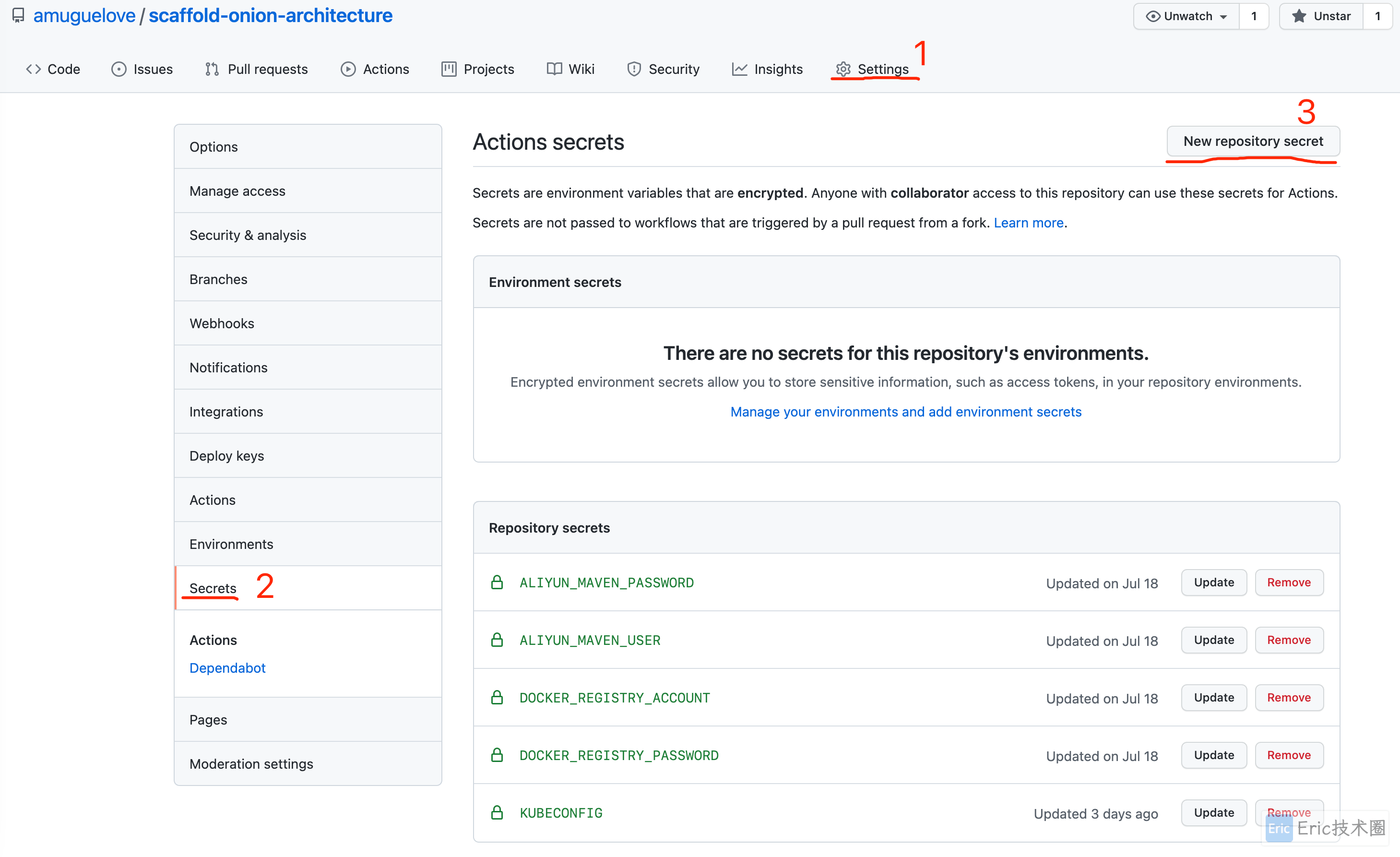The width and height of the screenshot is (1400, 857).
Task: Click the Insights graph icon
Action: point(739,69)
